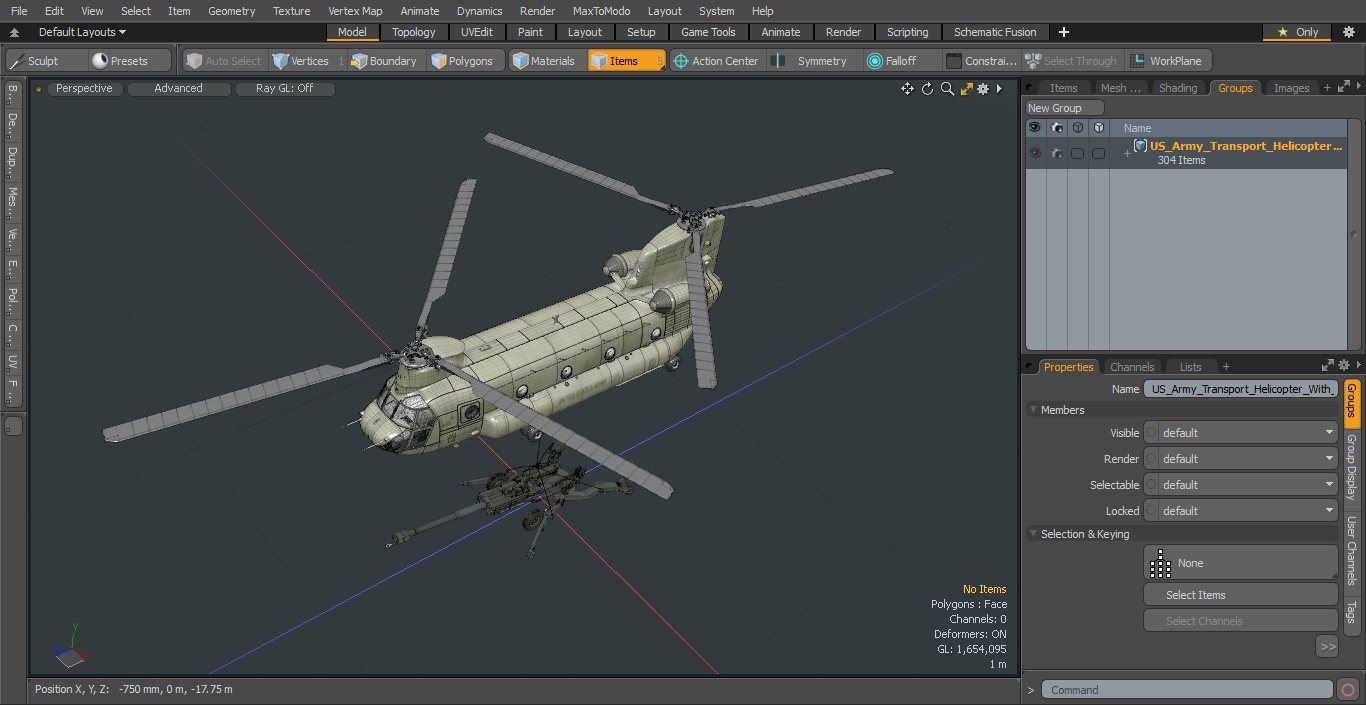Screen dimensions: 1366x705
Task: Click the render camera column header icon
Action: [1056, 128]
